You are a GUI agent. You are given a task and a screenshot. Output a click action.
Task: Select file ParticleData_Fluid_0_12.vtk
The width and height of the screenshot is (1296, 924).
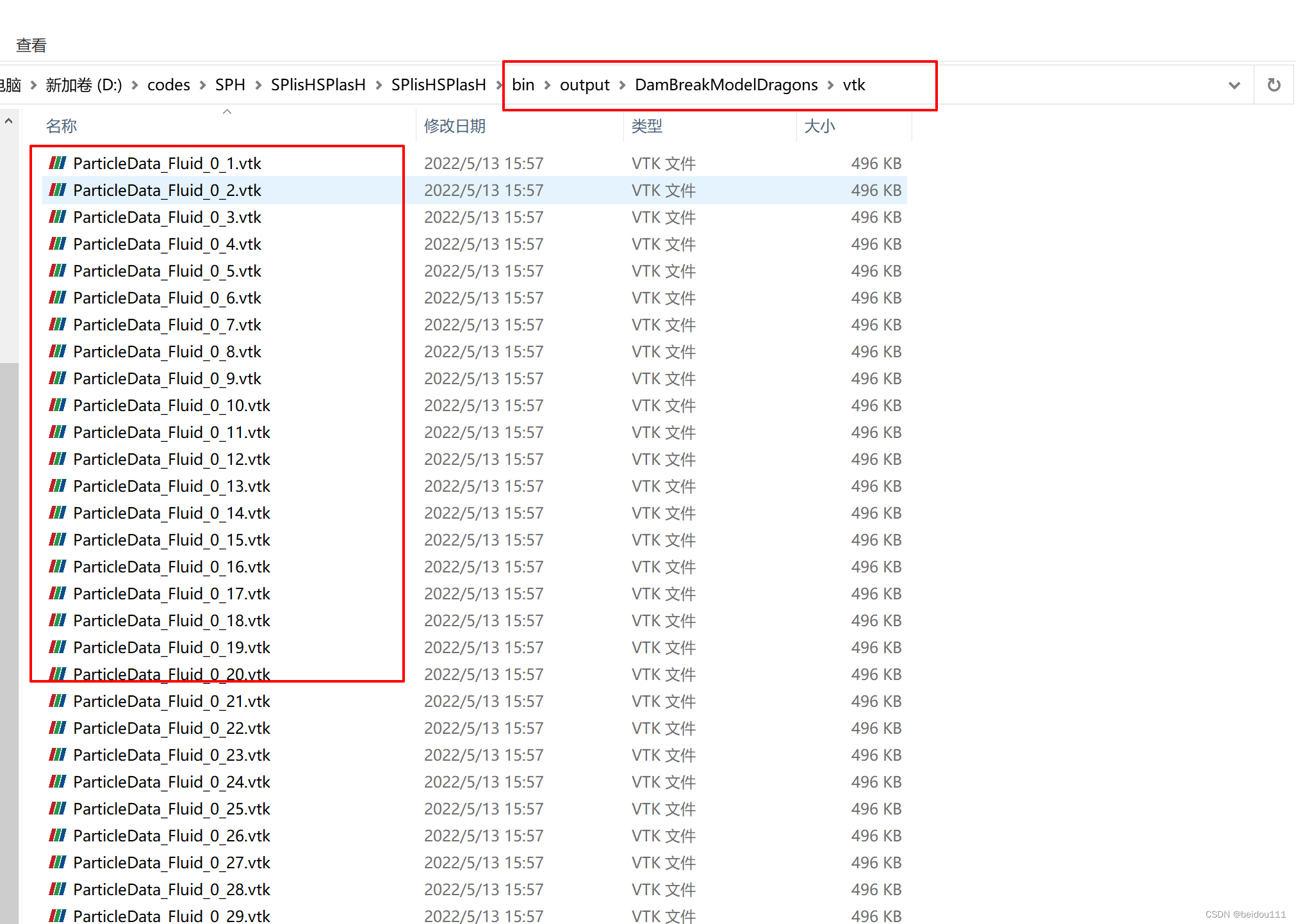pyautogui.click(x=172, y=459)
